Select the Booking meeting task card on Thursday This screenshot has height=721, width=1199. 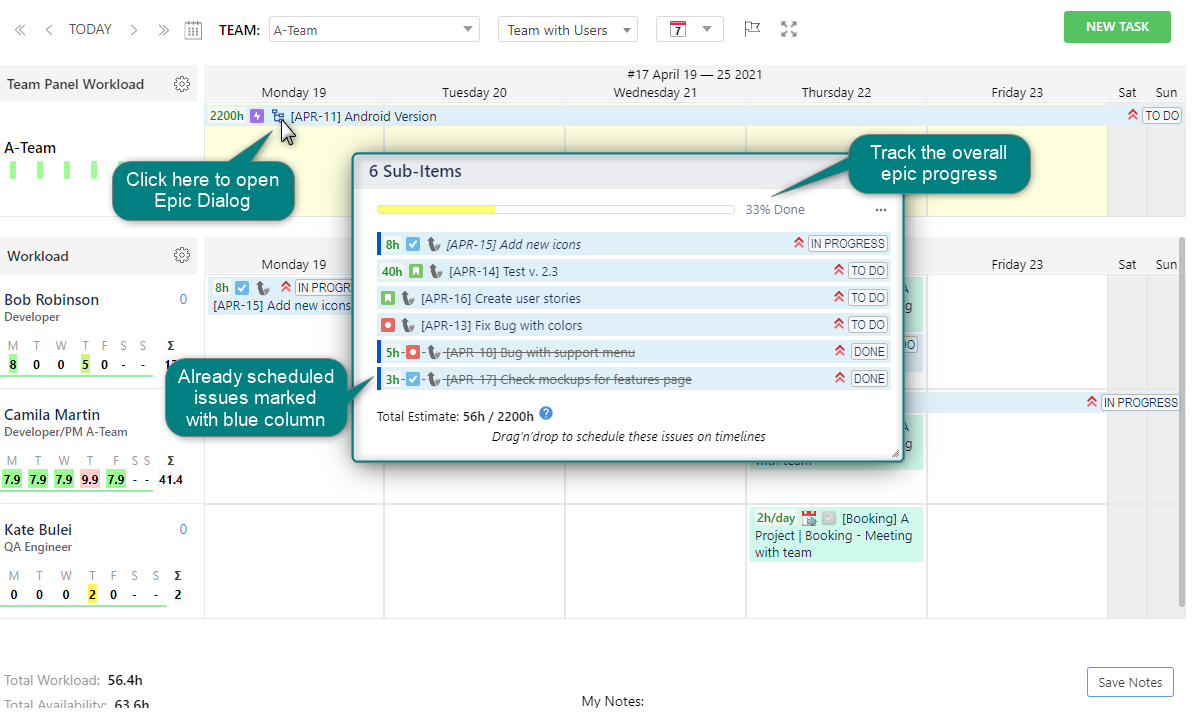pos(836,535)
